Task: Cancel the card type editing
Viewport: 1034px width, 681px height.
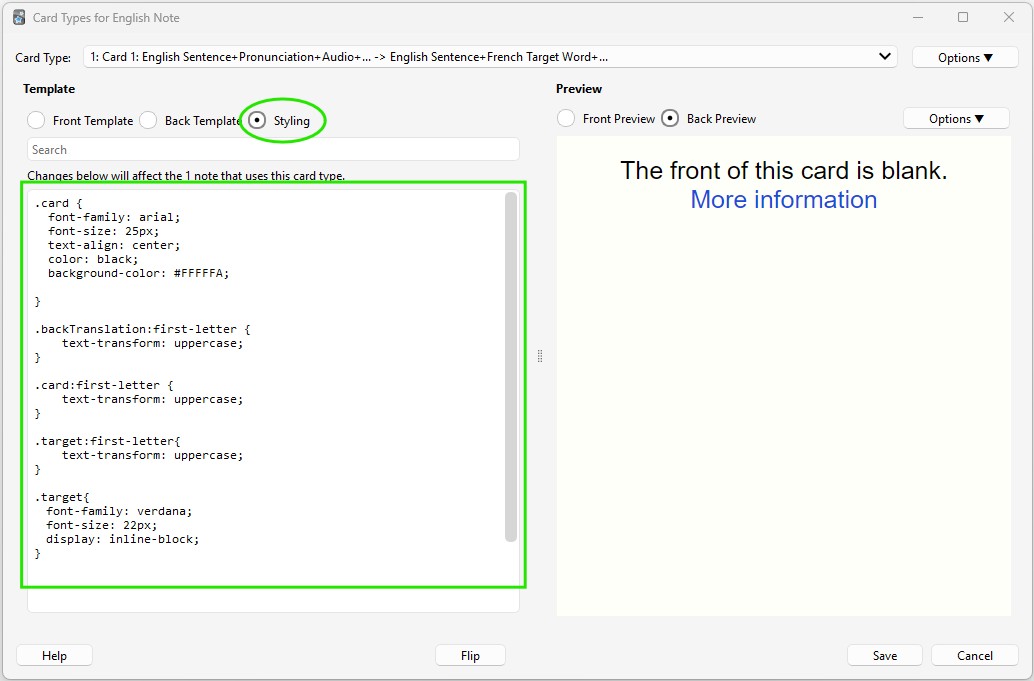Action: pos(975,655)
